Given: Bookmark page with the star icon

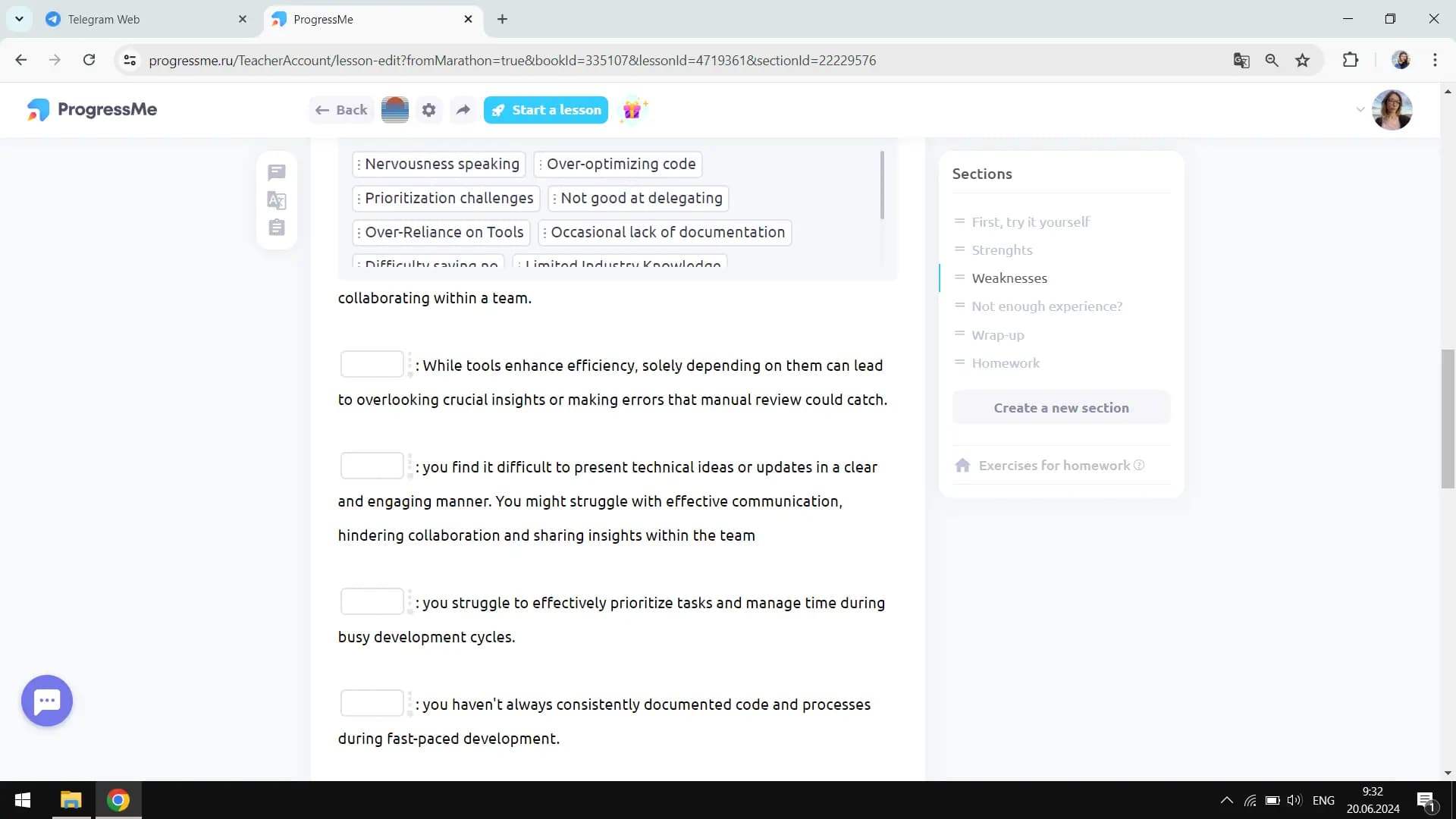Looking at the screenshot, I should tap(1303, 61).
